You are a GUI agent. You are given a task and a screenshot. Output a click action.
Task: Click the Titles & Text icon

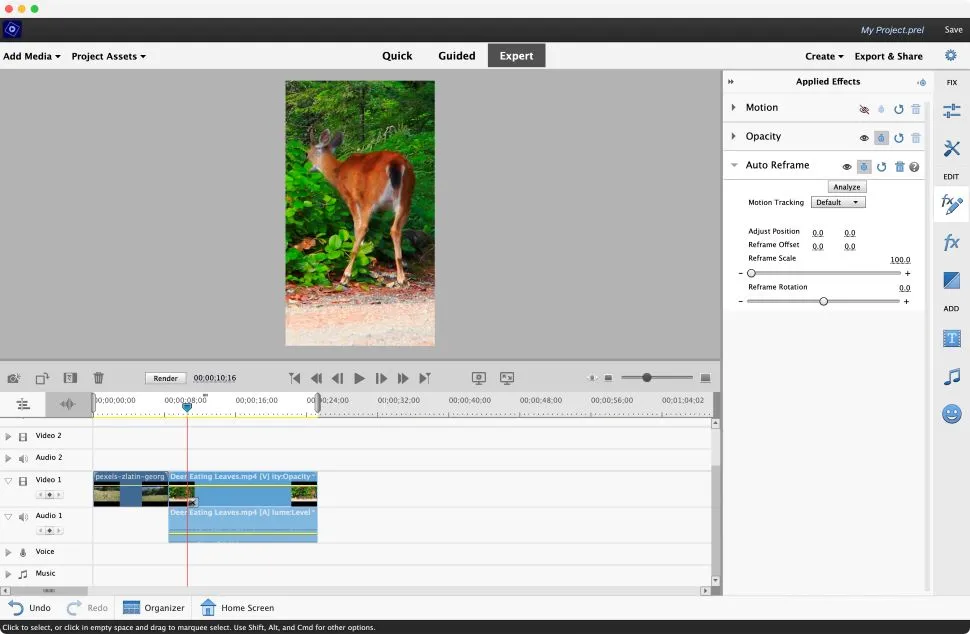pyautogui.click(x=951, y=338)
